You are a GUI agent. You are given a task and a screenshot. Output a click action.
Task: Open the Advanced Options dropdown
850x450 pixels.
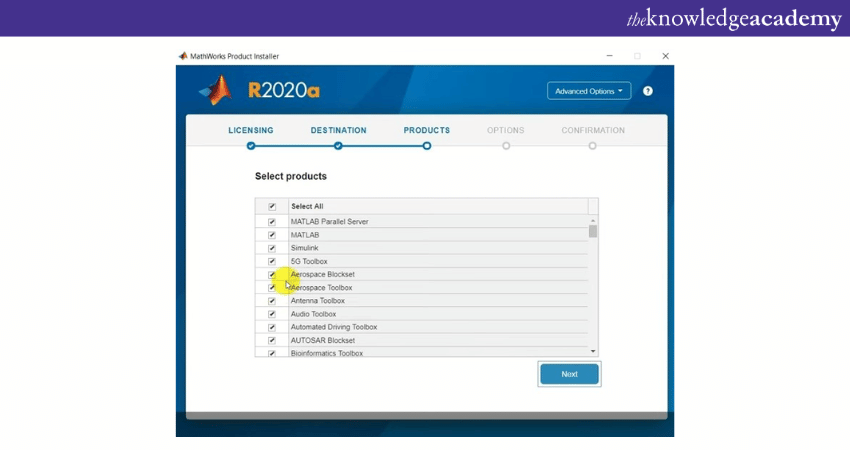click(x=589, y=91)
